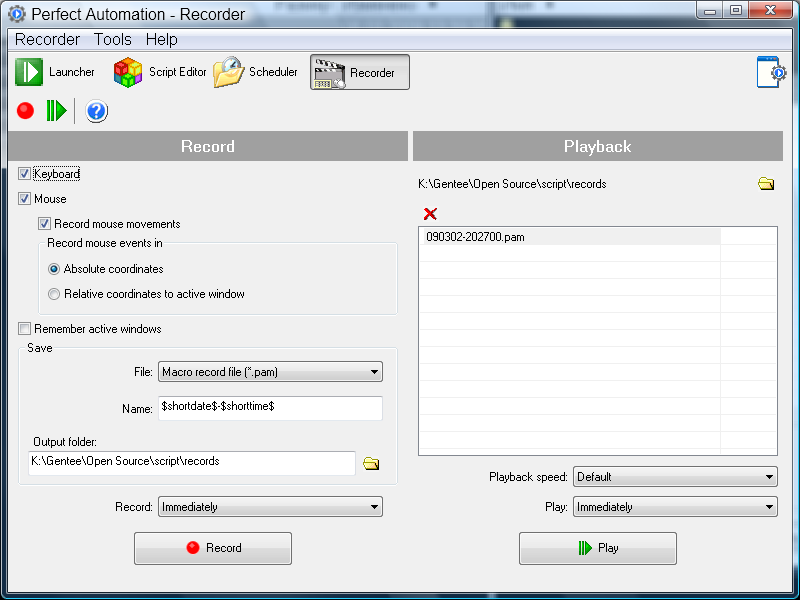Open the Script Editor module
800x600 pixels.
160,72
